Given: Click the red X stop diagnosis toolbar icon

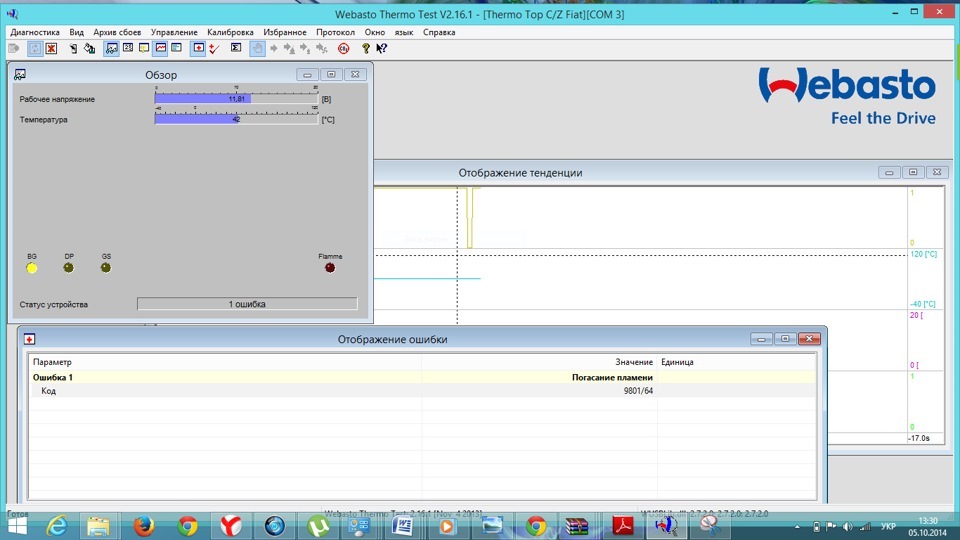Looking at the screenshot, I should click(51, 48).
